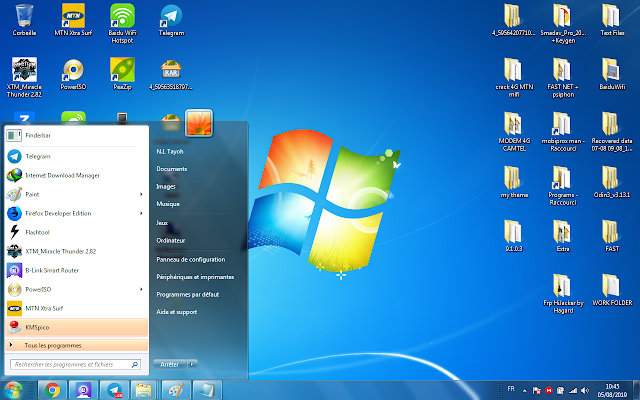Click the network signal tray icon
This screenshot has height=400, width=640.
click(x=573, y=391)
